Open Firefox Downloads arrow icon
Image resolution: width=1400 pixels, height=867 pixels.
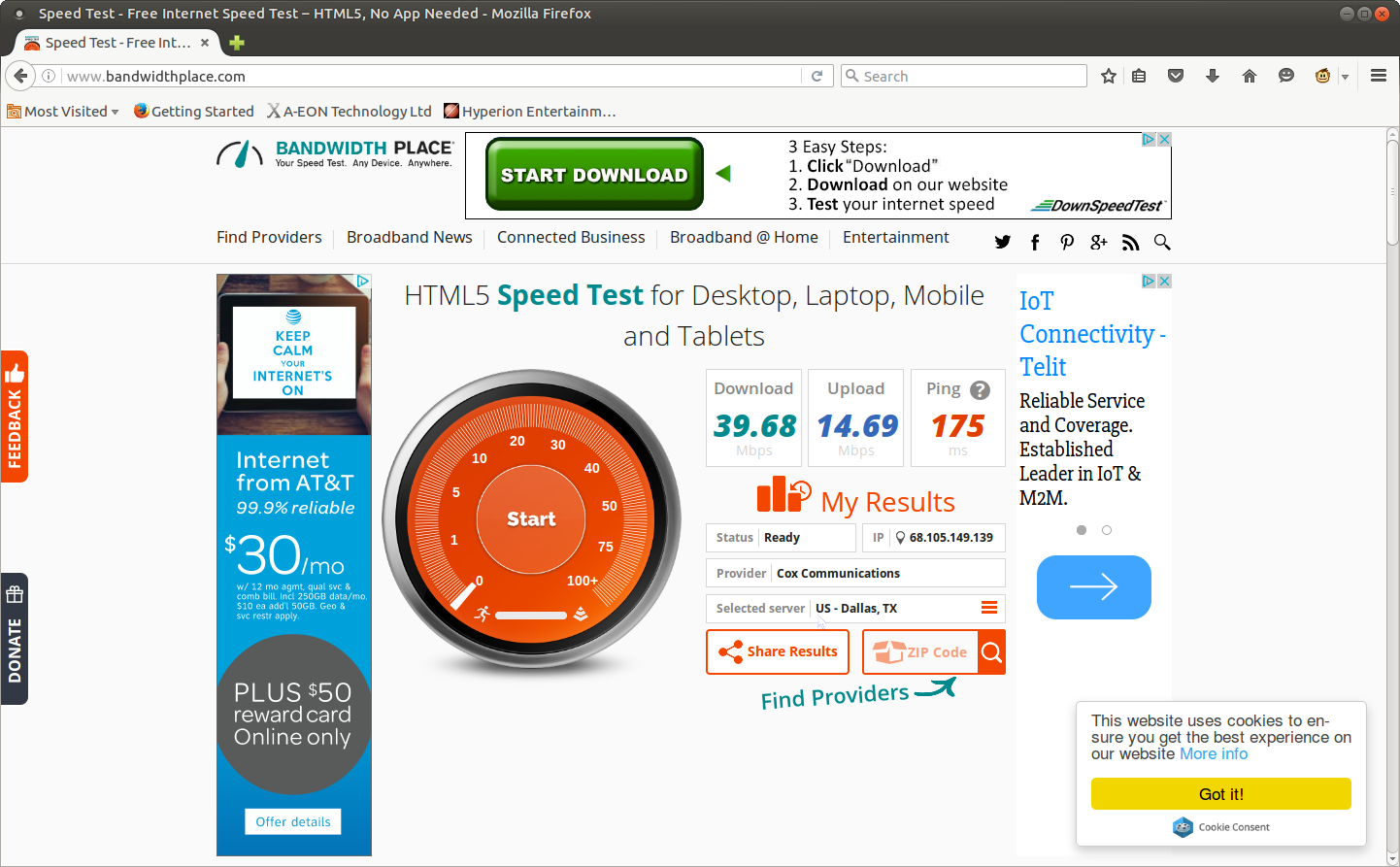click(1213, 76)
